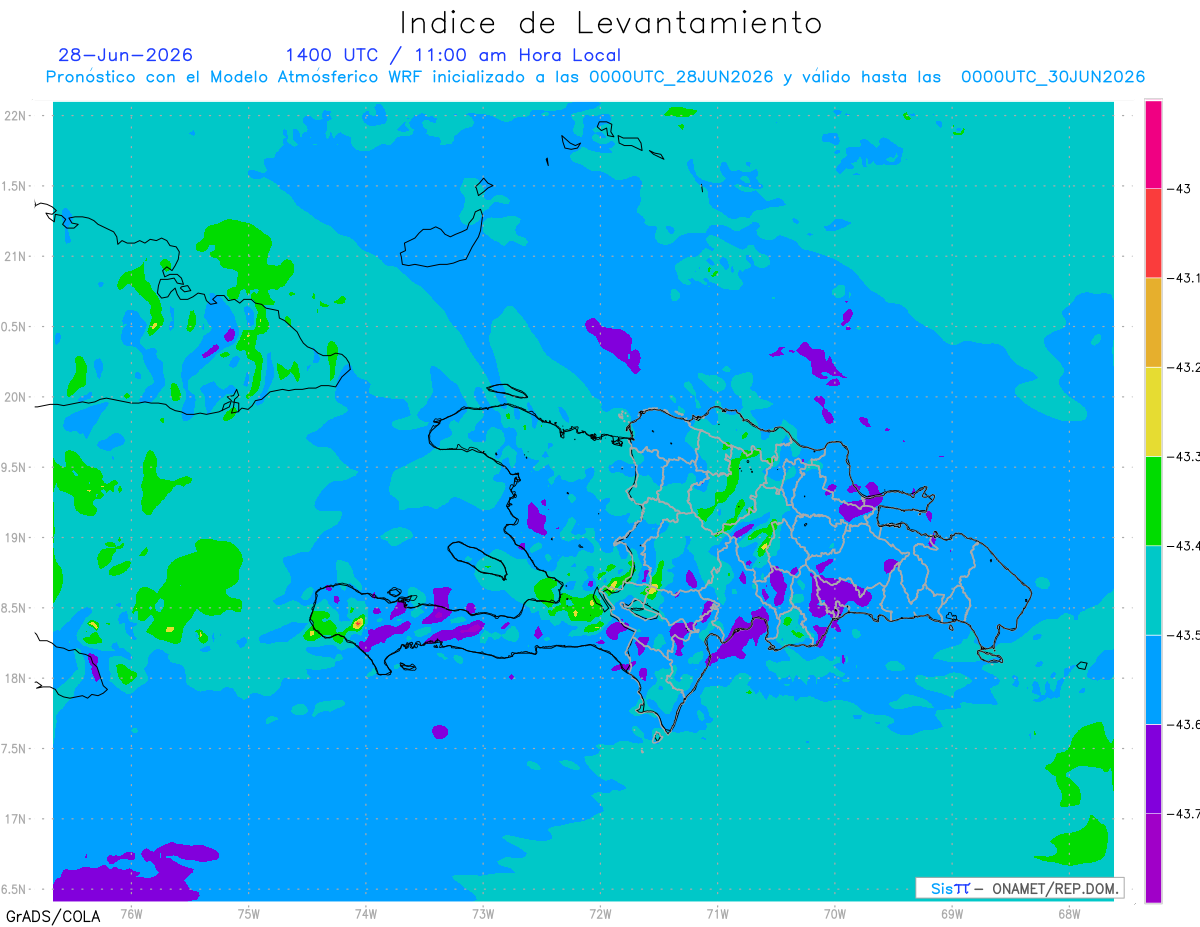This screenshot has width=1200, height=927.
Task: Click the title 'Indice de Levantamiento'
Action: coord(611,22)
